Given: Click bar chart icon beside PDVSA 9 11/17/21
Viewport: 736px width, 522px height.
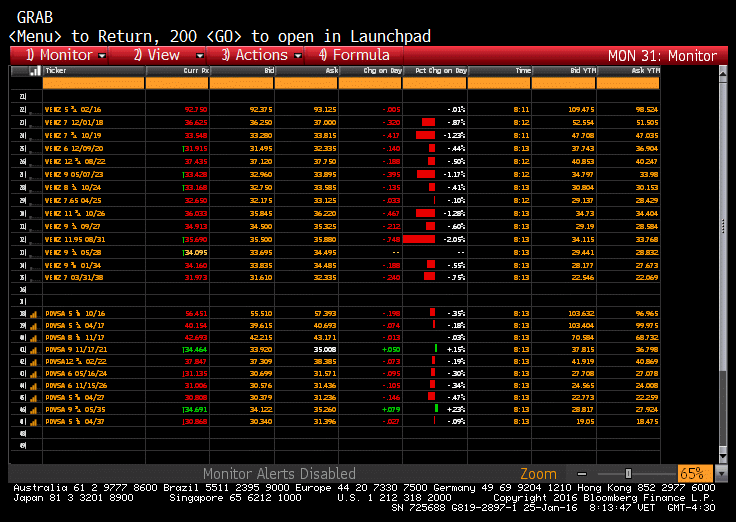Looking at the screenshot, I should 34,350.
